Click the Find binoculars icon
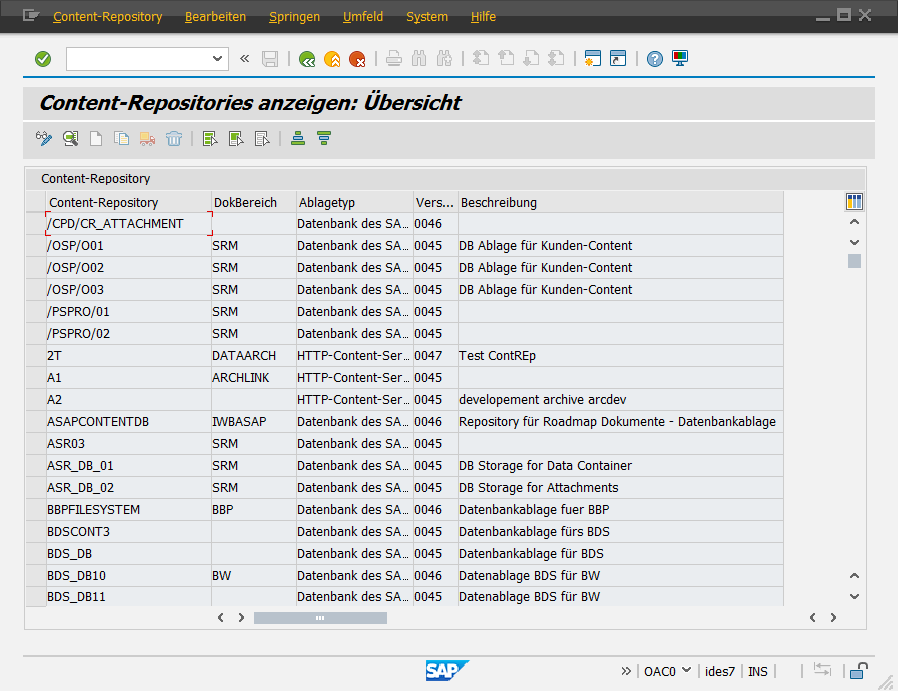The width and height of the screenshot is (898, 691). coord(419,59)
